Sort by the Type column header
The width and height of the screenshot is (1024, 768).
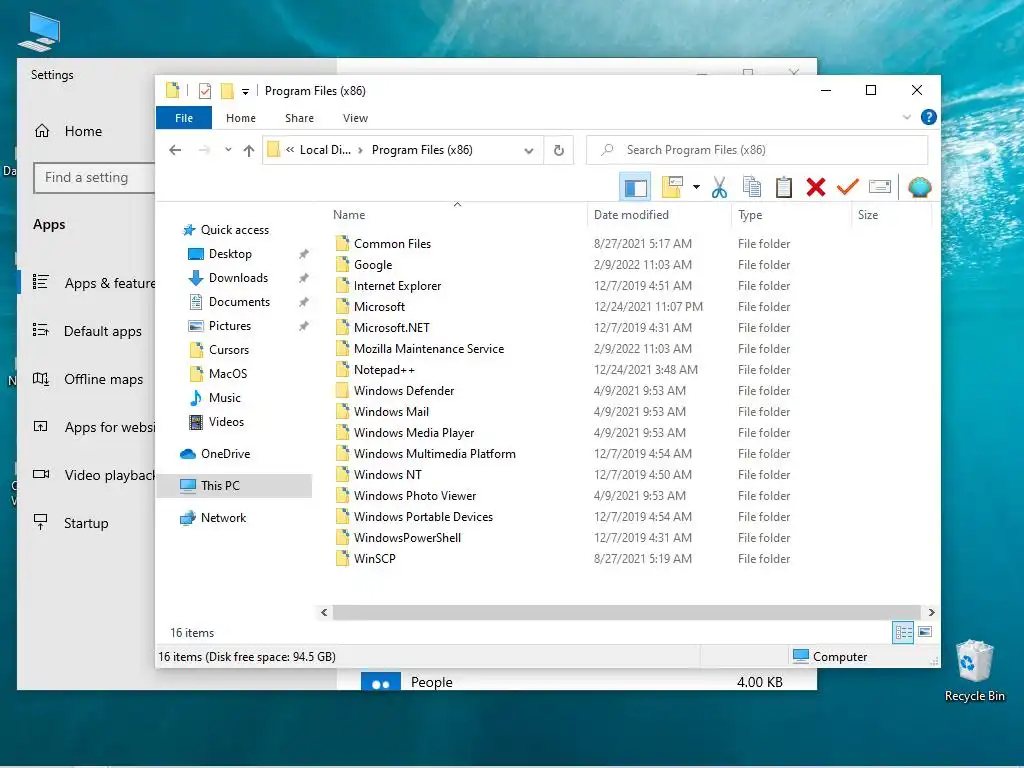pyautogui.click(x=792, y=215)
